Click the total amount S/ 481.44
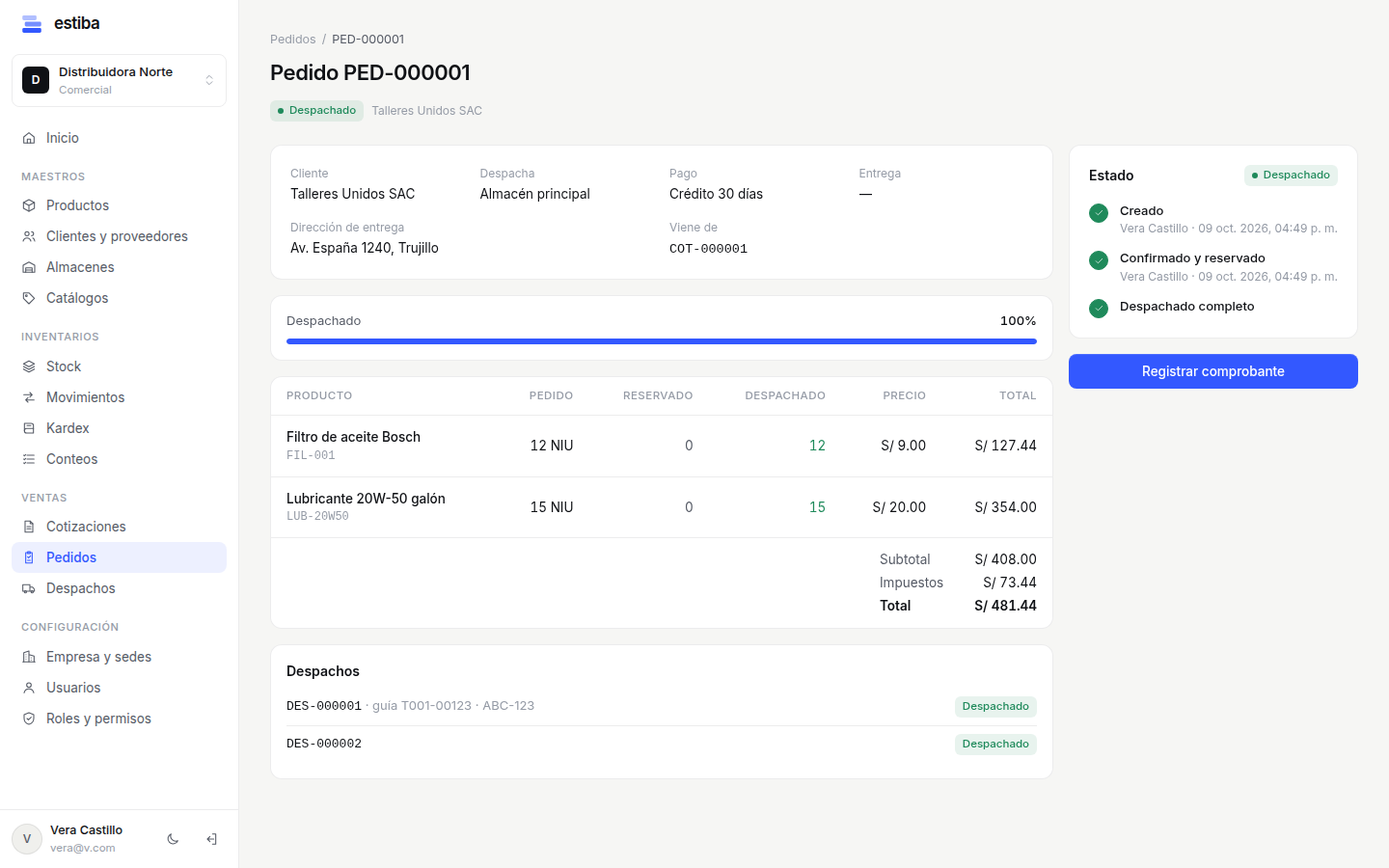 1006,606
